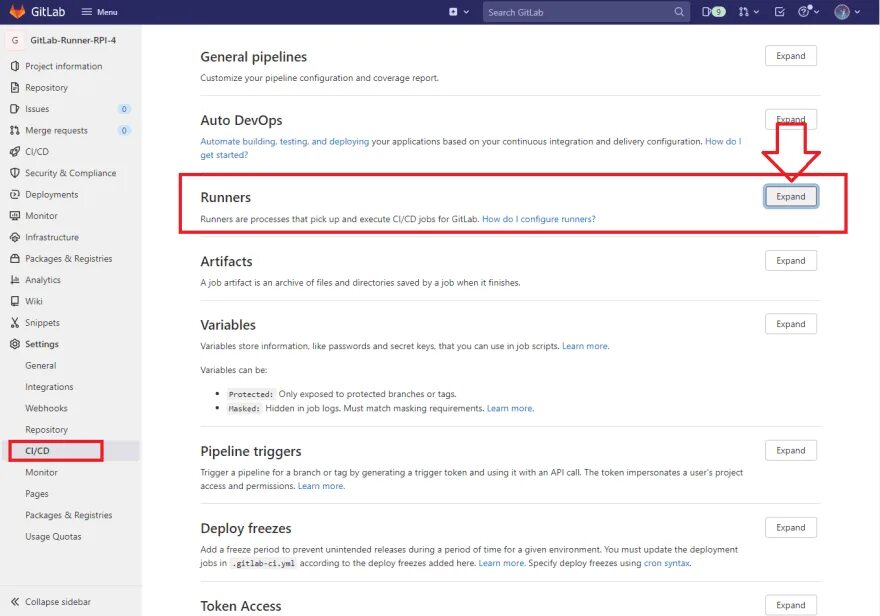Expand the Artifacts section
Viewport: 880px width, 616px height.
point(790,260)
